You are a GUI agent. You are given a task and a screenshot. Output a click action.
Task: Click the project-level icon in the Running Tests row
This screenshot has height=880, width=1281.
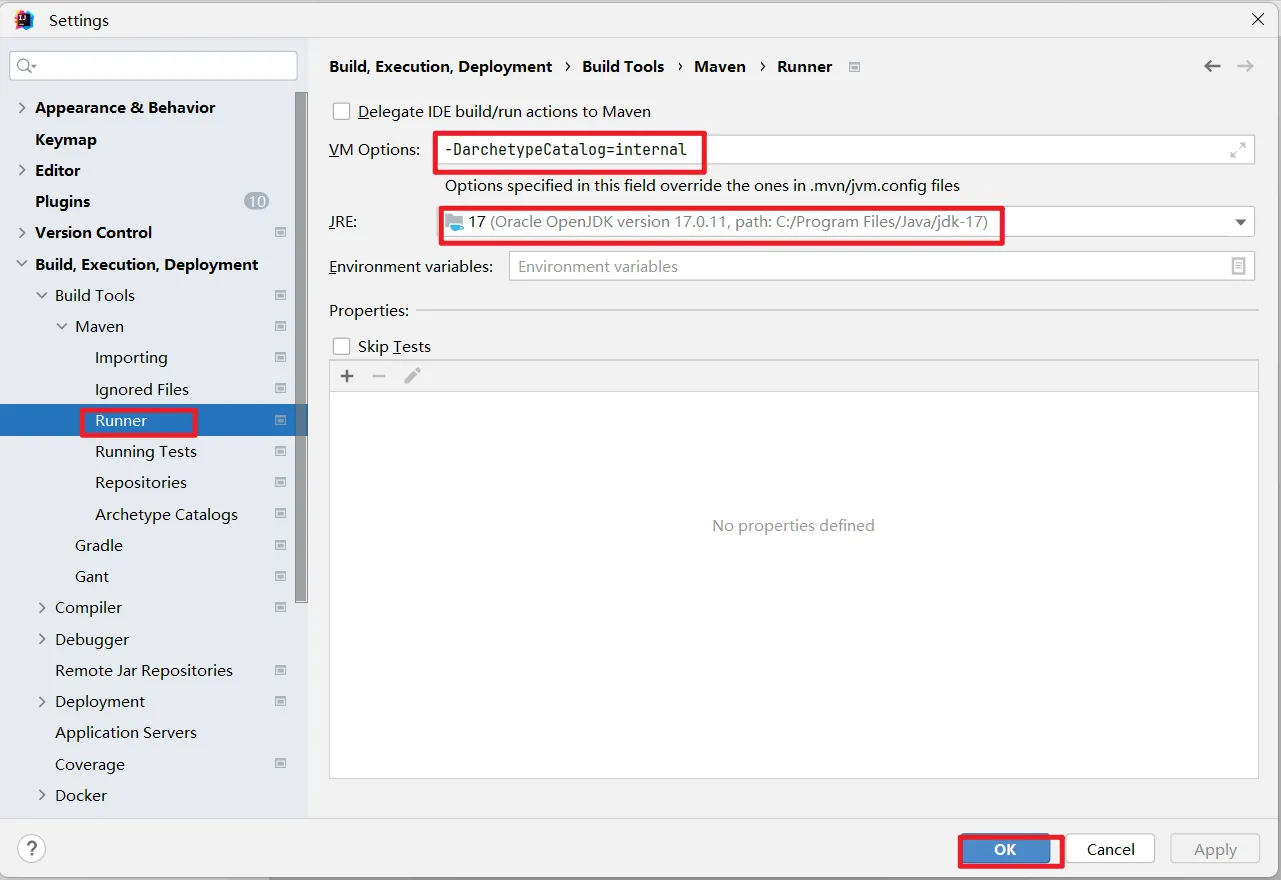coord(281,452)
